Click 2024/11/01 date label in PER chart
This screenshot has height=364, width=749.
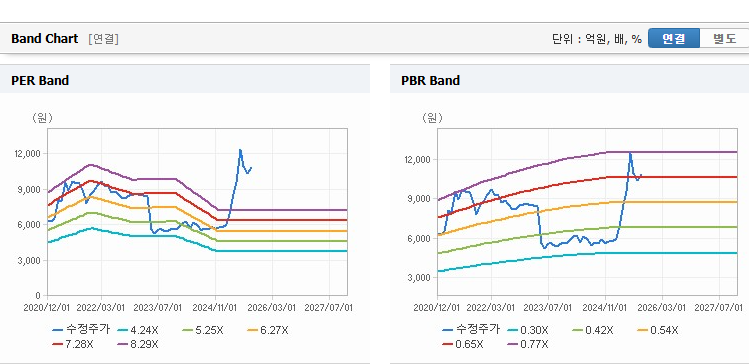click(215, 308)
